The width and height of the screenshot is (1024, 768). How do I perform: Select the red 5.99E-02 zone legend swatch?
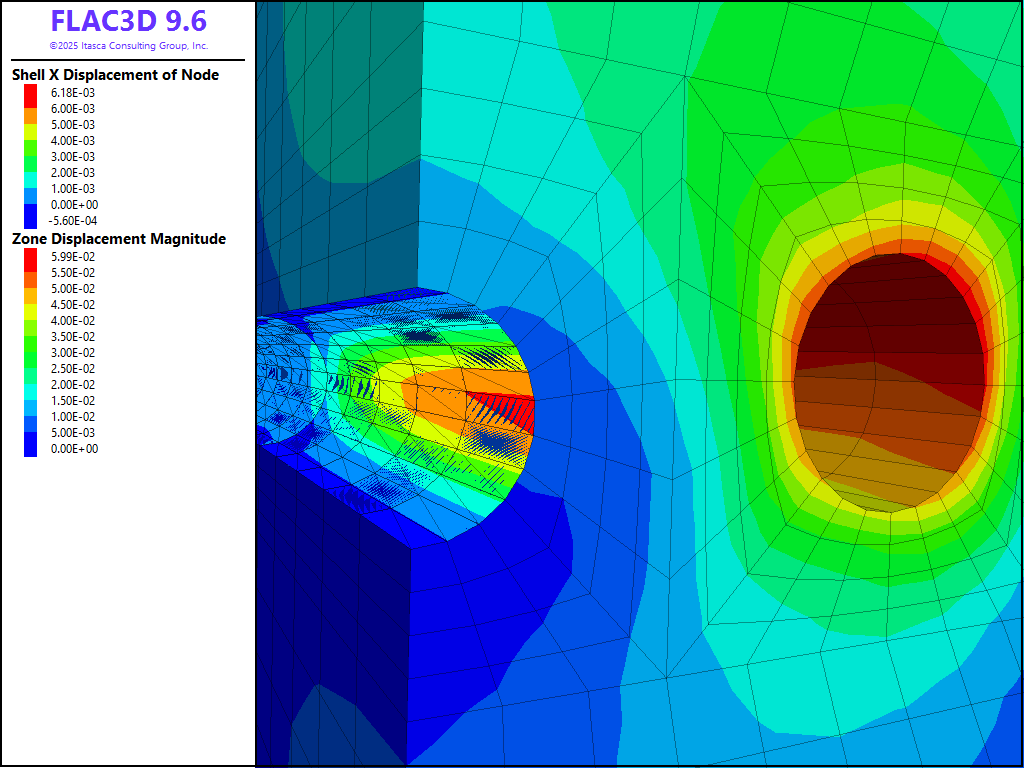tap(30, 256)
